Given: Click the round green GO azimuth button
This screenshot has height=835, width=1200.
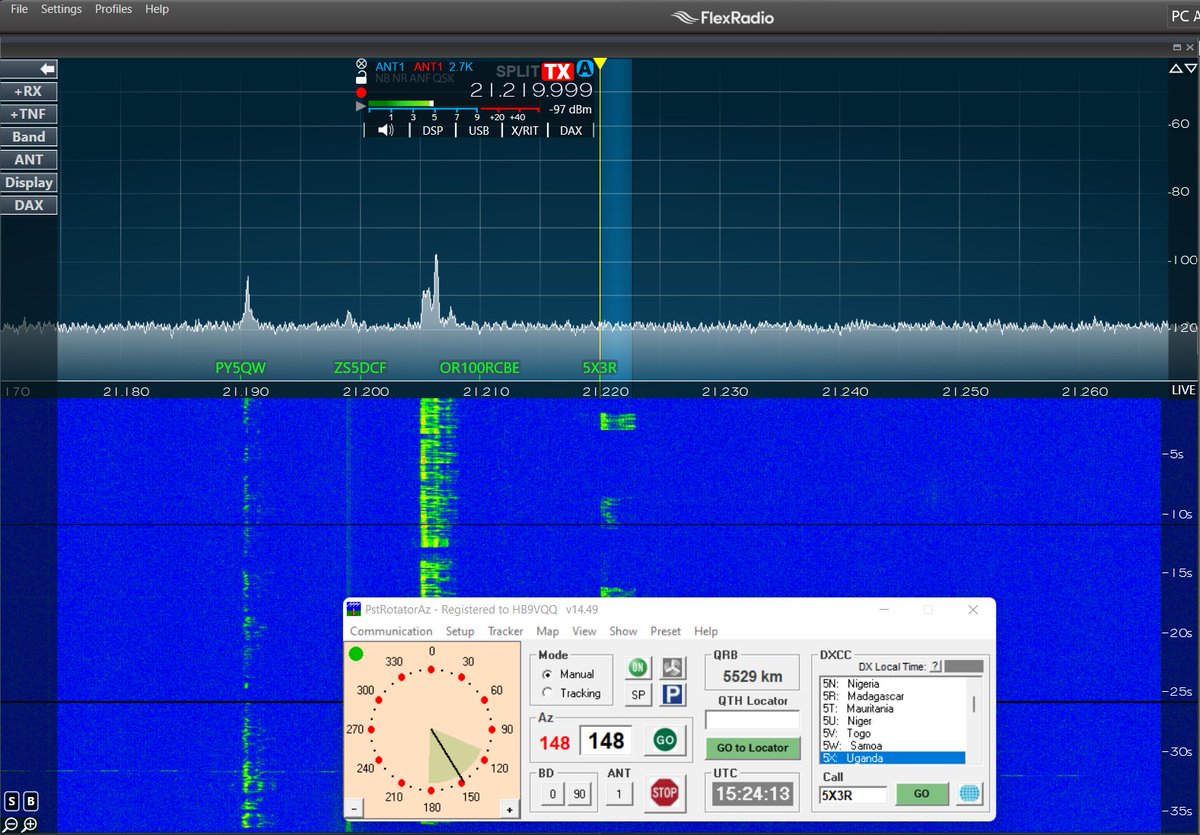Looking at the screenshot, I should tap(665, 740).
